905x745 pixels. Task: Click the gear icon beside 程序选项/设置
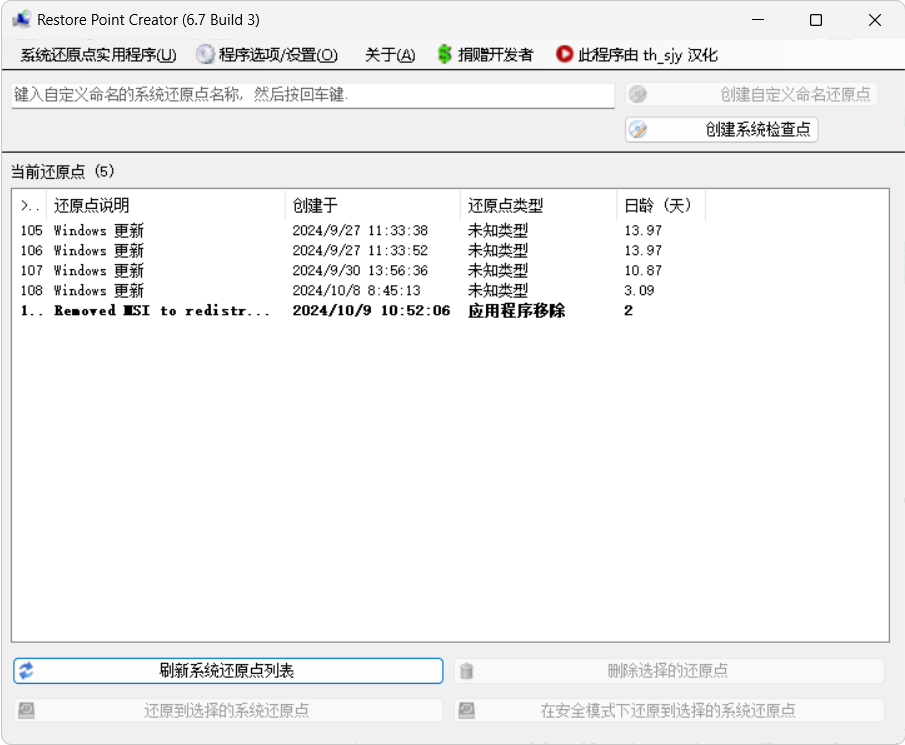coord(204,54)
